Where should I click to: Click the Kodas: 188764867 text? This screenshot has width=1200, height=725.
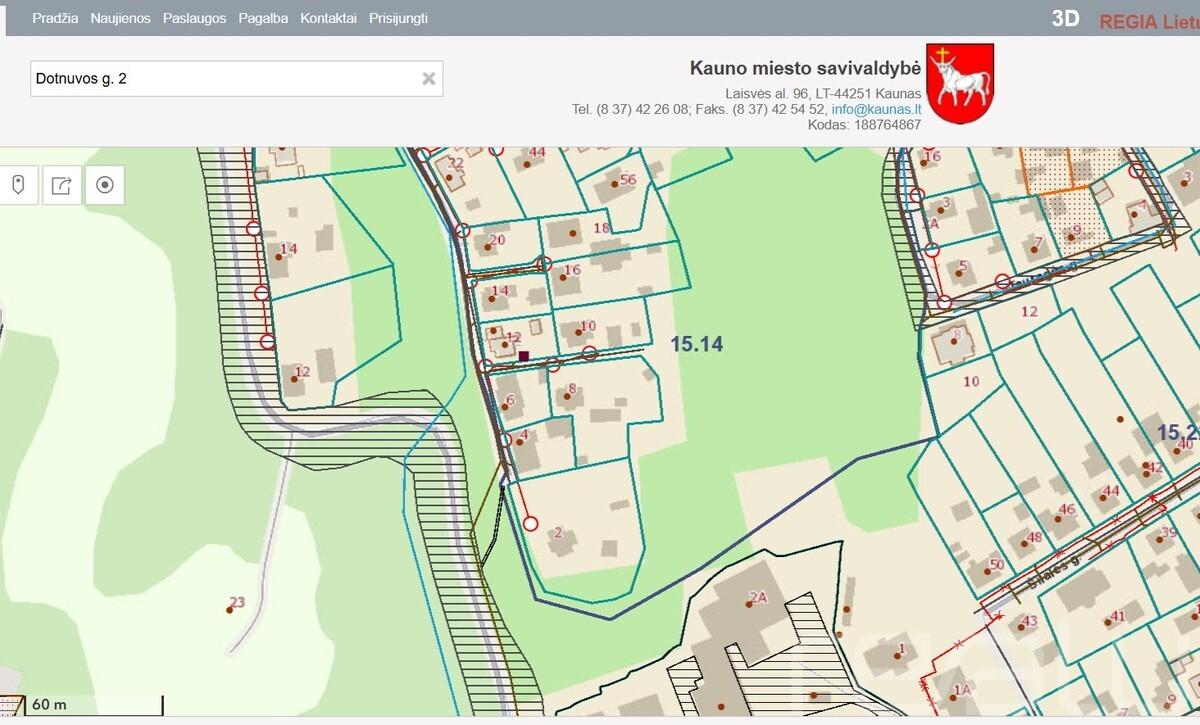864,125
